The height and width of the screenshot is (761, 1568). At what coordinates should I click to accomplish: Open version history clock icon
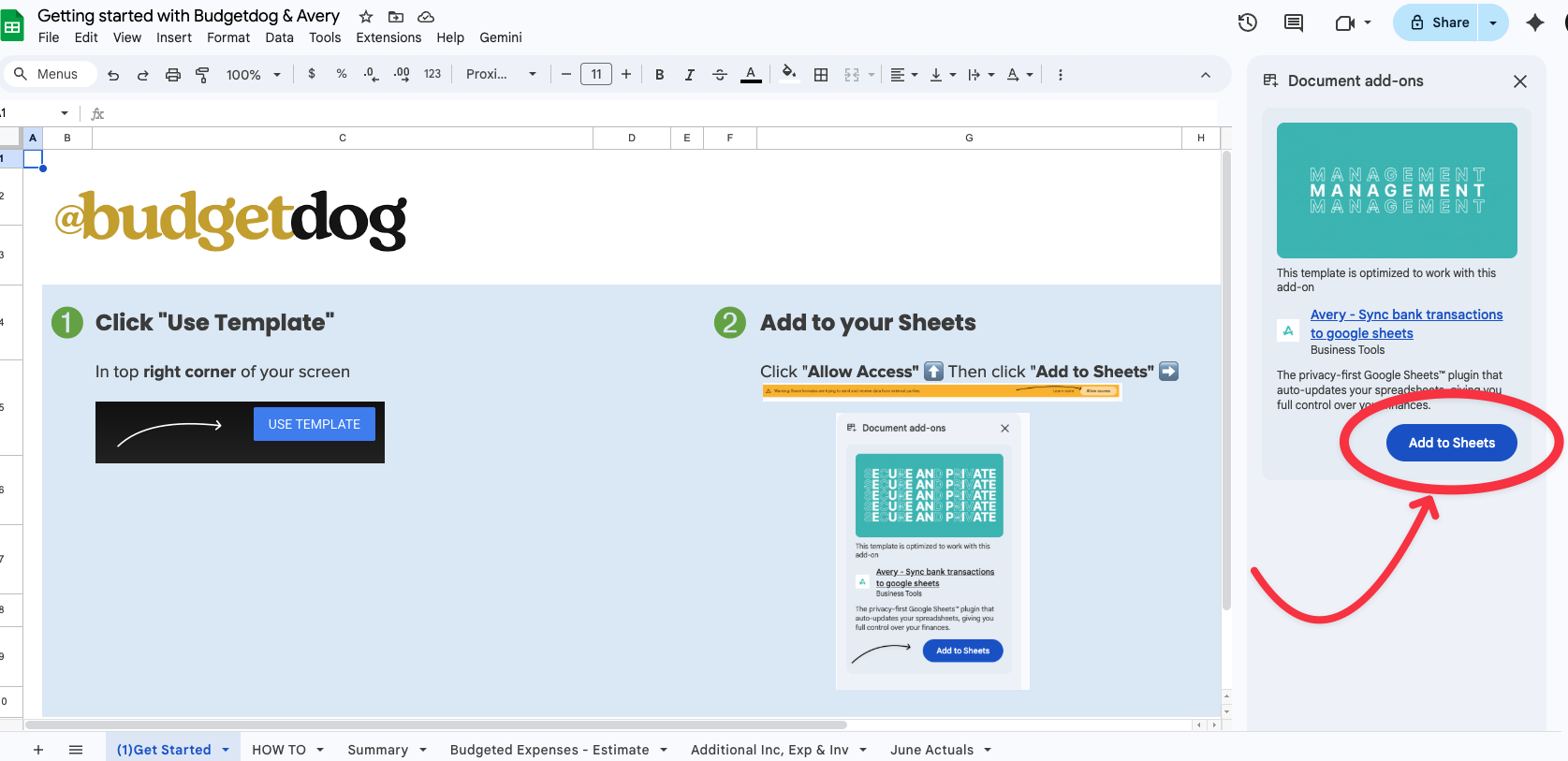[x=1247, y=22]
